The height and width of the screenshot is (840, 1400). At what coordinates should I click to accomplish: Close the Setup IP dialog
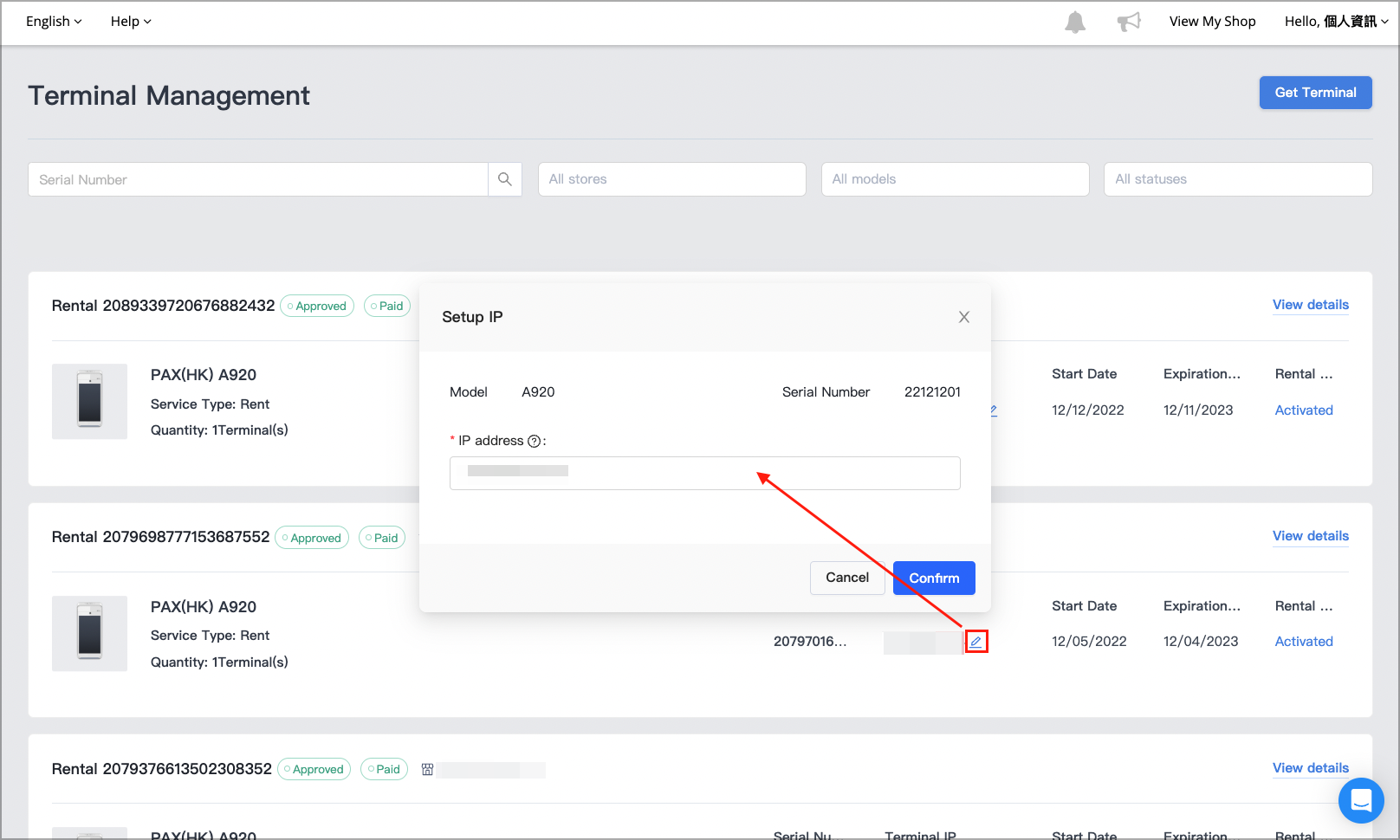964,317
